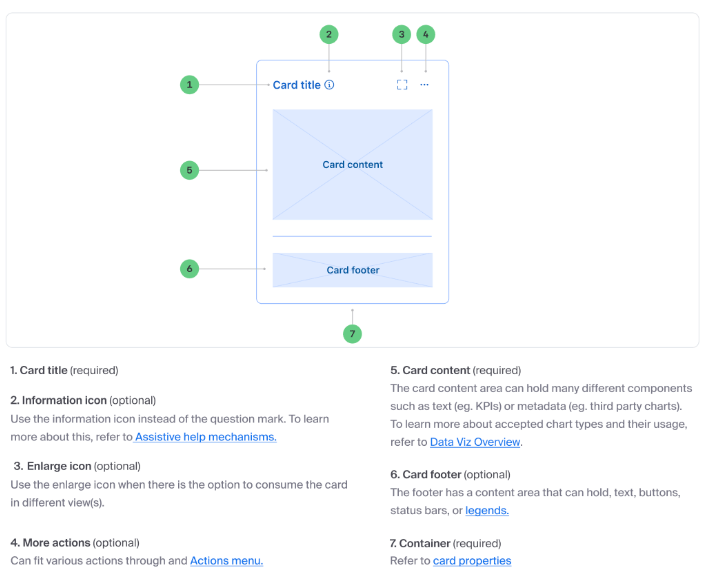This screenshot has height=584, width=718.
Task: Select green annotation badge number 7
Action: 352,333
